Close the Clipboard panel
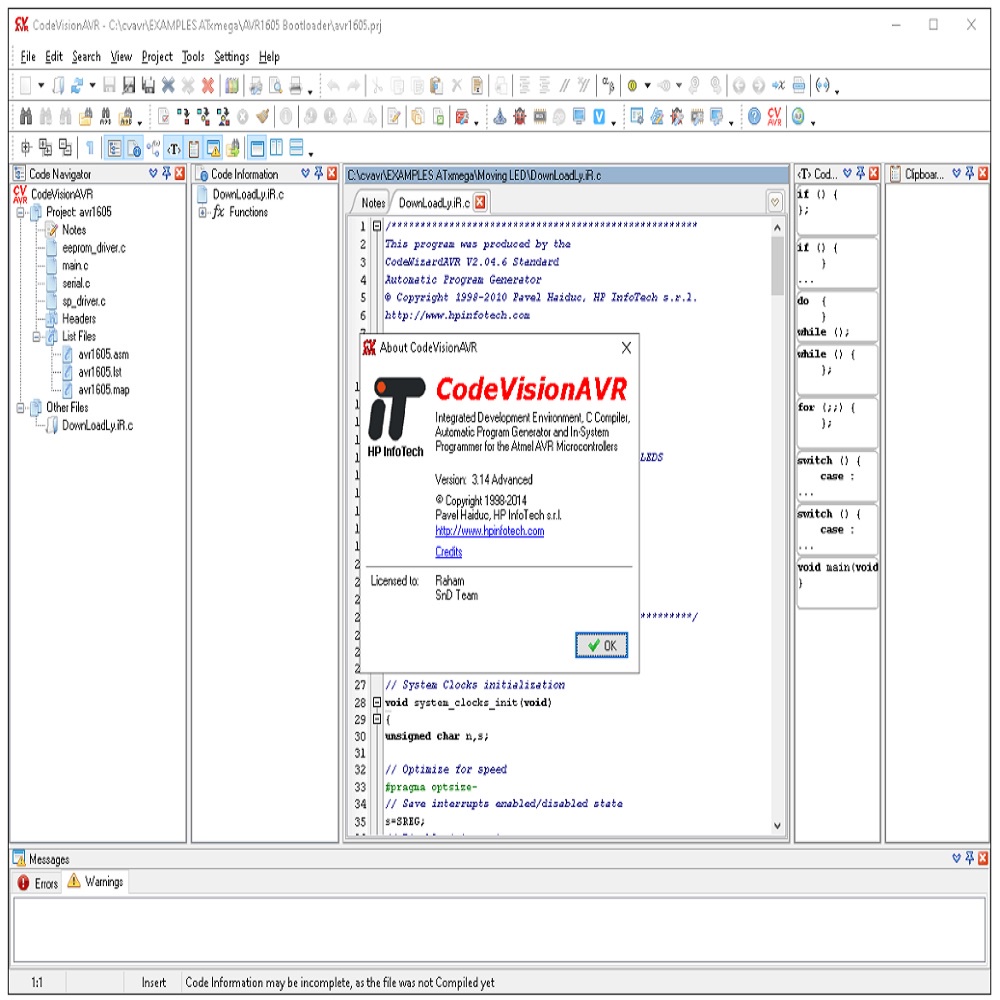This screenshot has width=1000, height=1000. coord(983,173)
